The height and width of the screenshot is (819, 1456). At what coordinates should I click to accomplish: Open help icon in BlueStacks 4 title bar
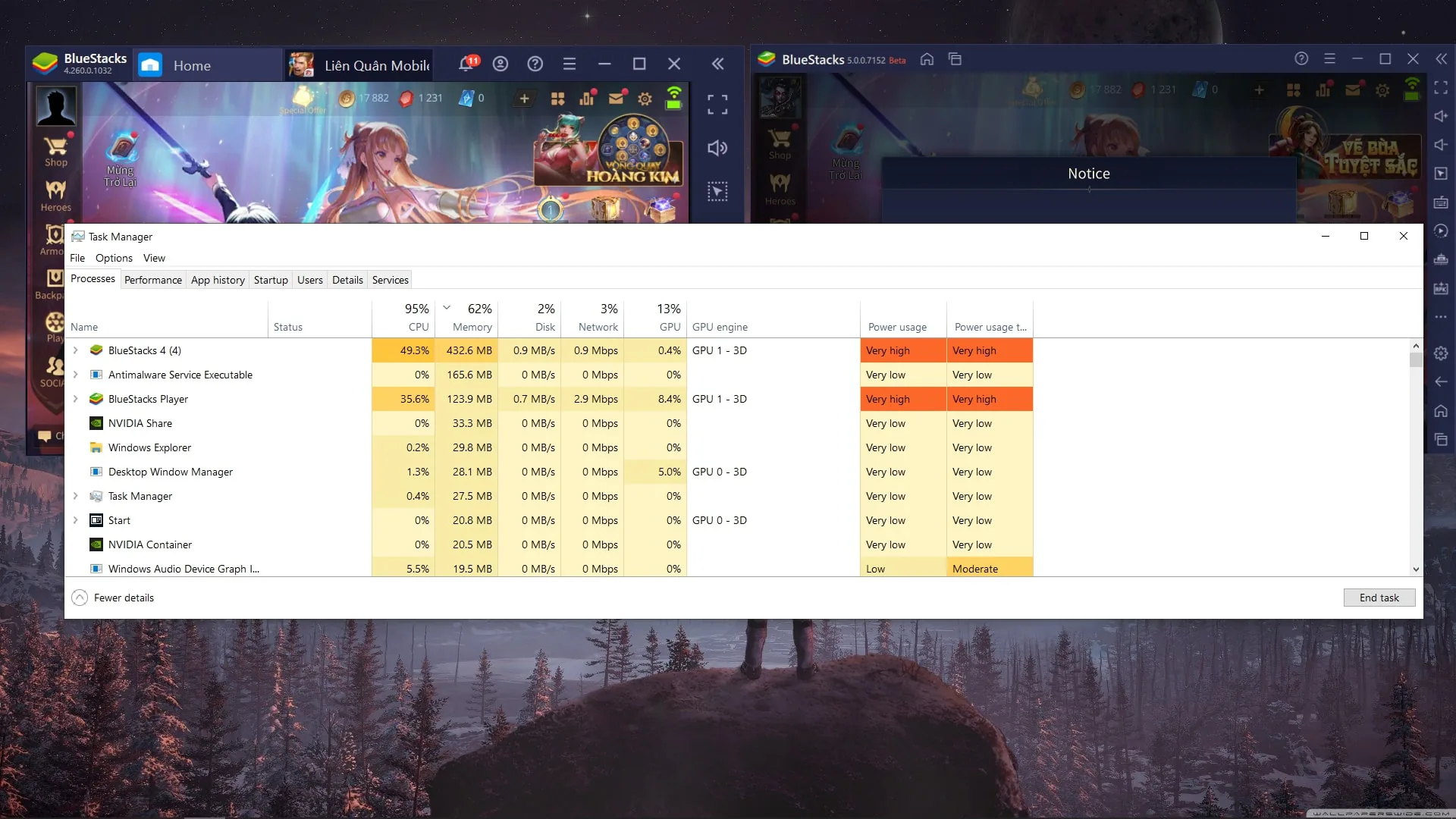(535, 64)
